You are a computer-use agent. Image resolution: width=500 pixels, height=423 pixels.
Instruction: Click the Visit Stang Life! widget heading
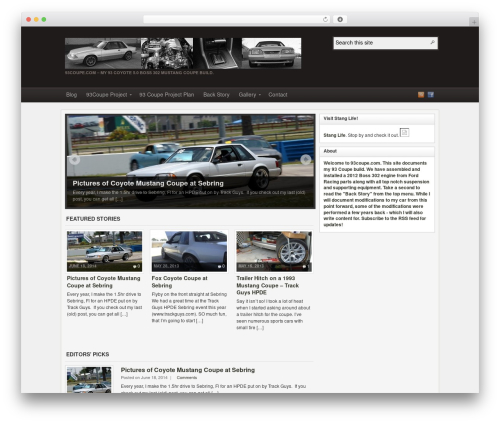pyautogui.click(x=341, y=118)
